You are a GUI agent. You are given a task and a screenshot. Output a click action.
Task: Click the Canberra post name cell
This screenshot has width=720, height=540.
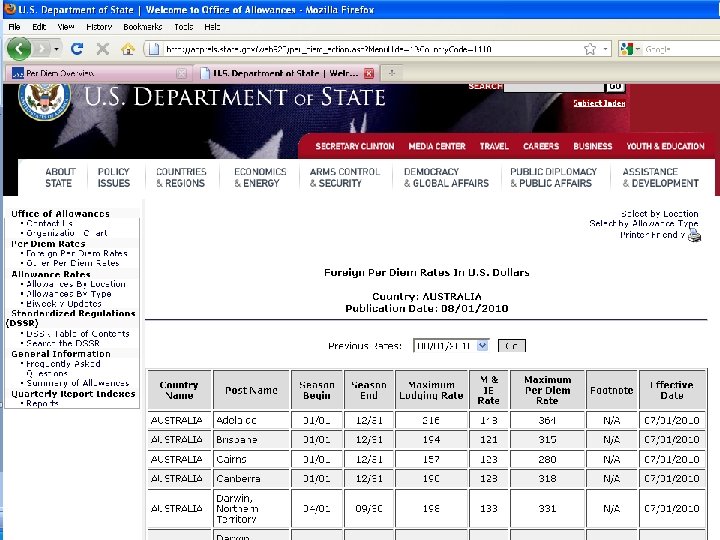251,478
